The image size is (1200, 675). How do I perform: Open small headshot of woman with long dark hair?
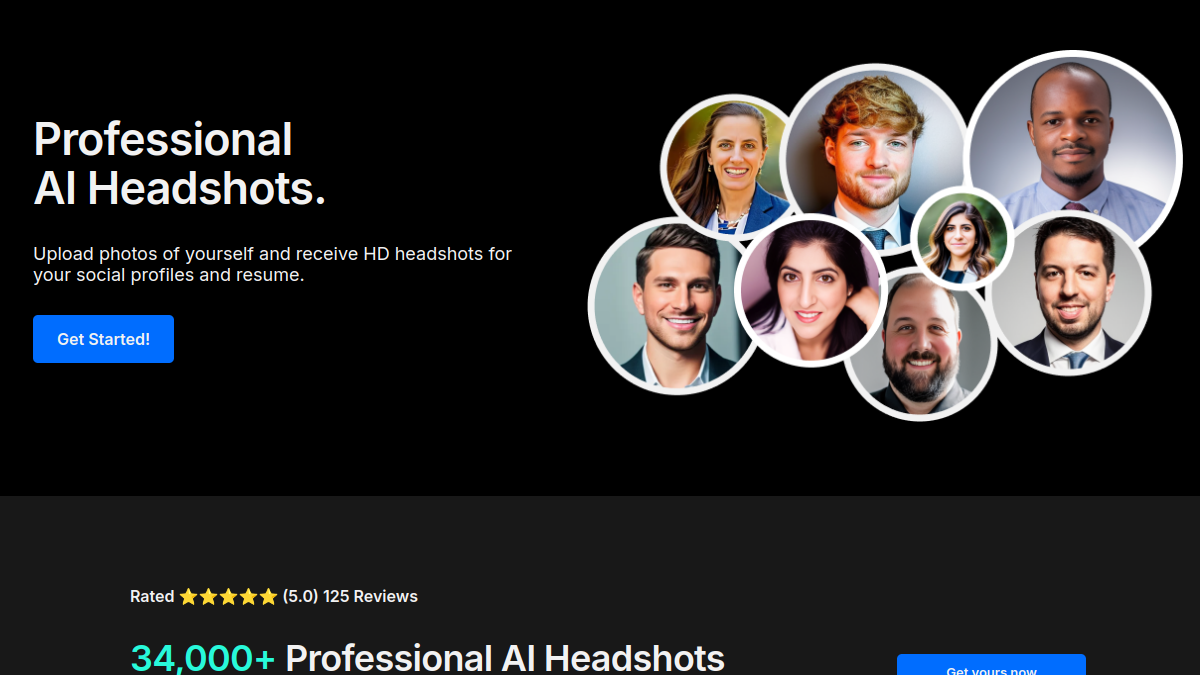coord(962,239)
